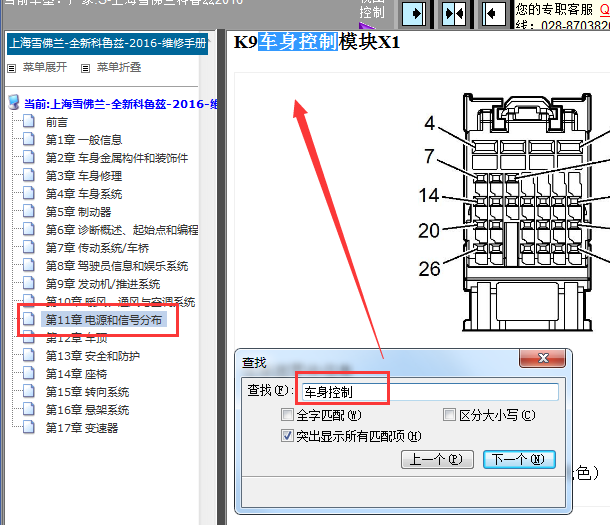The width and height of the screenshot is (610, 525).
Task: Click the K9车身控制模块X1 heading
Action: point(317,41)
